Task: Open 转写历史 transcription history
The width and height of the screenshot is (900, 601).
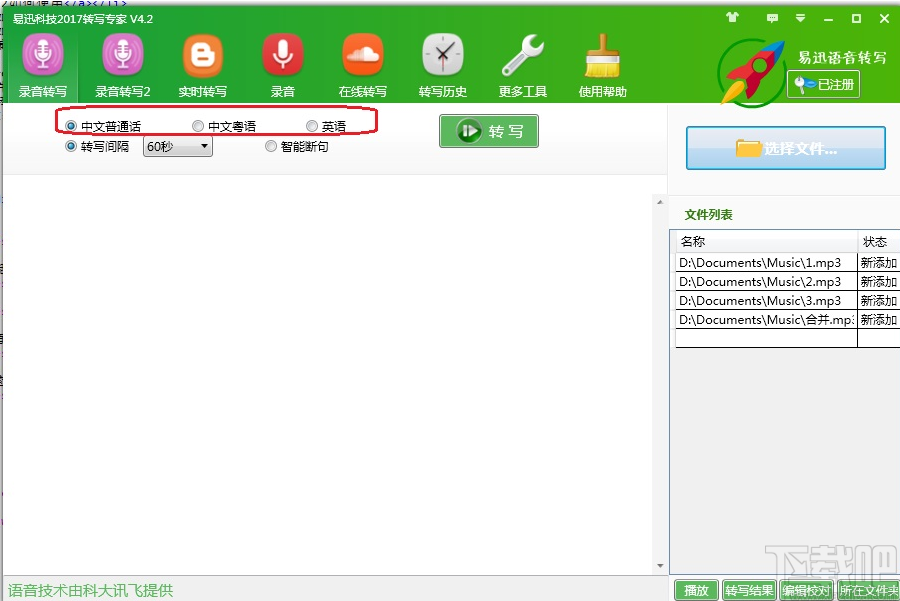Action: (443, 66)
